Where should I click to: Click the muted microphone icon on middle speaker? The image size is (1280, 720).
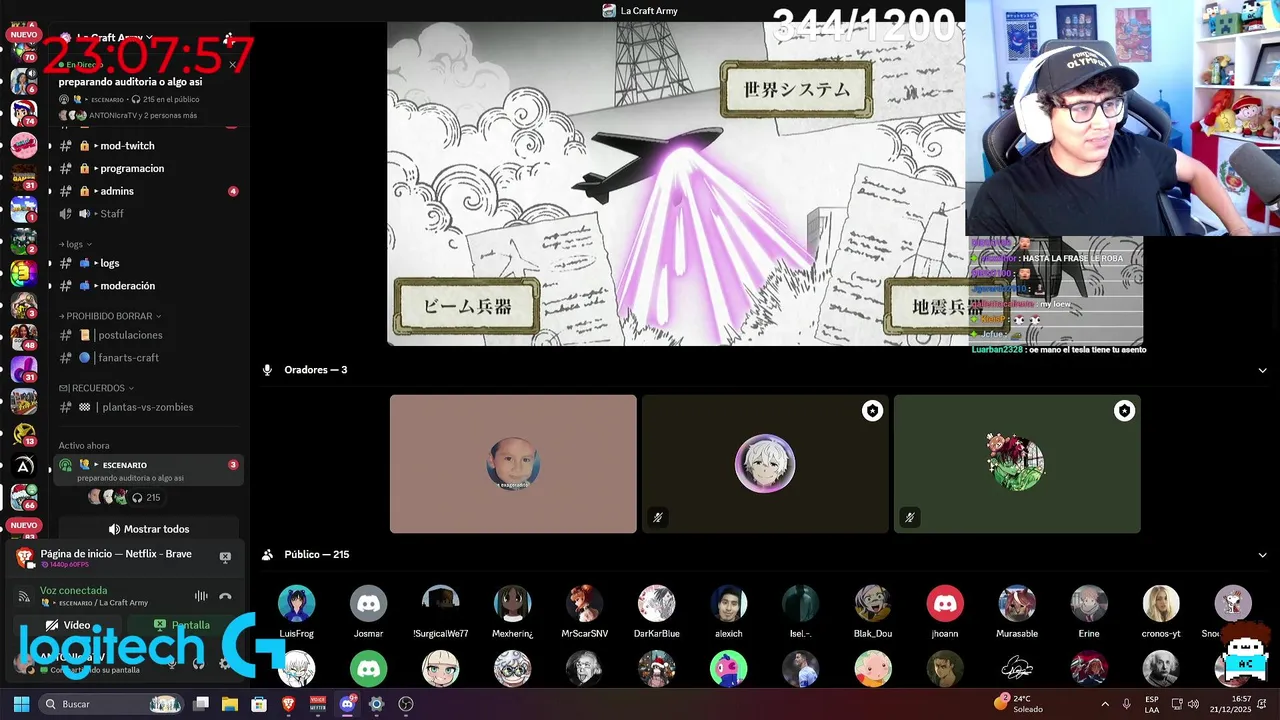coord(658,517)
